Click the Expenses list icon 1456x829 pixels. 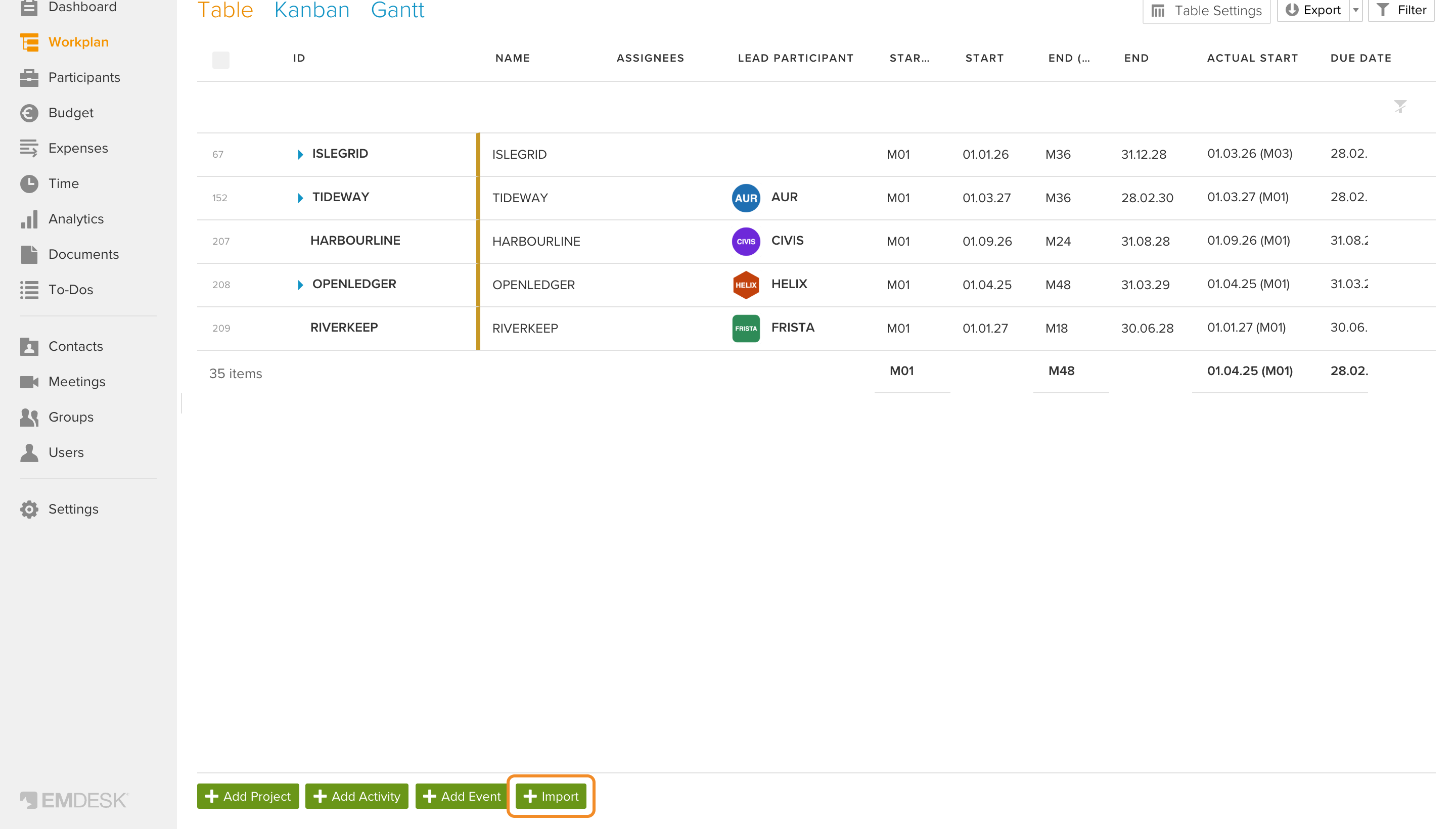pyautogui.click(x=29, y=148)
